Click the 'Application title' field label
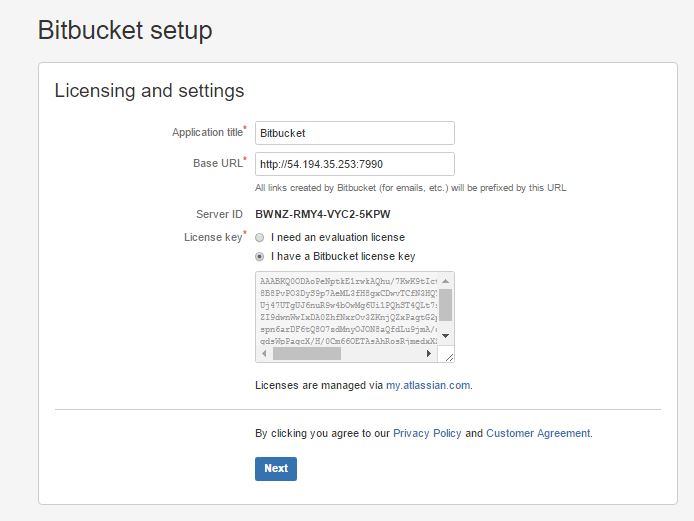The height and width of the screenshot is (521, 694). tap(207, 133)
